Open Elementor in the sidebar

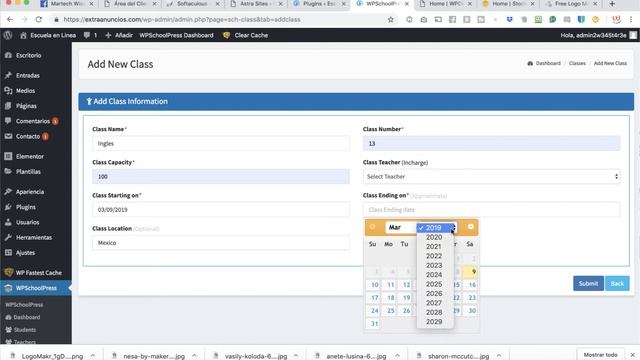click(29, 156)
